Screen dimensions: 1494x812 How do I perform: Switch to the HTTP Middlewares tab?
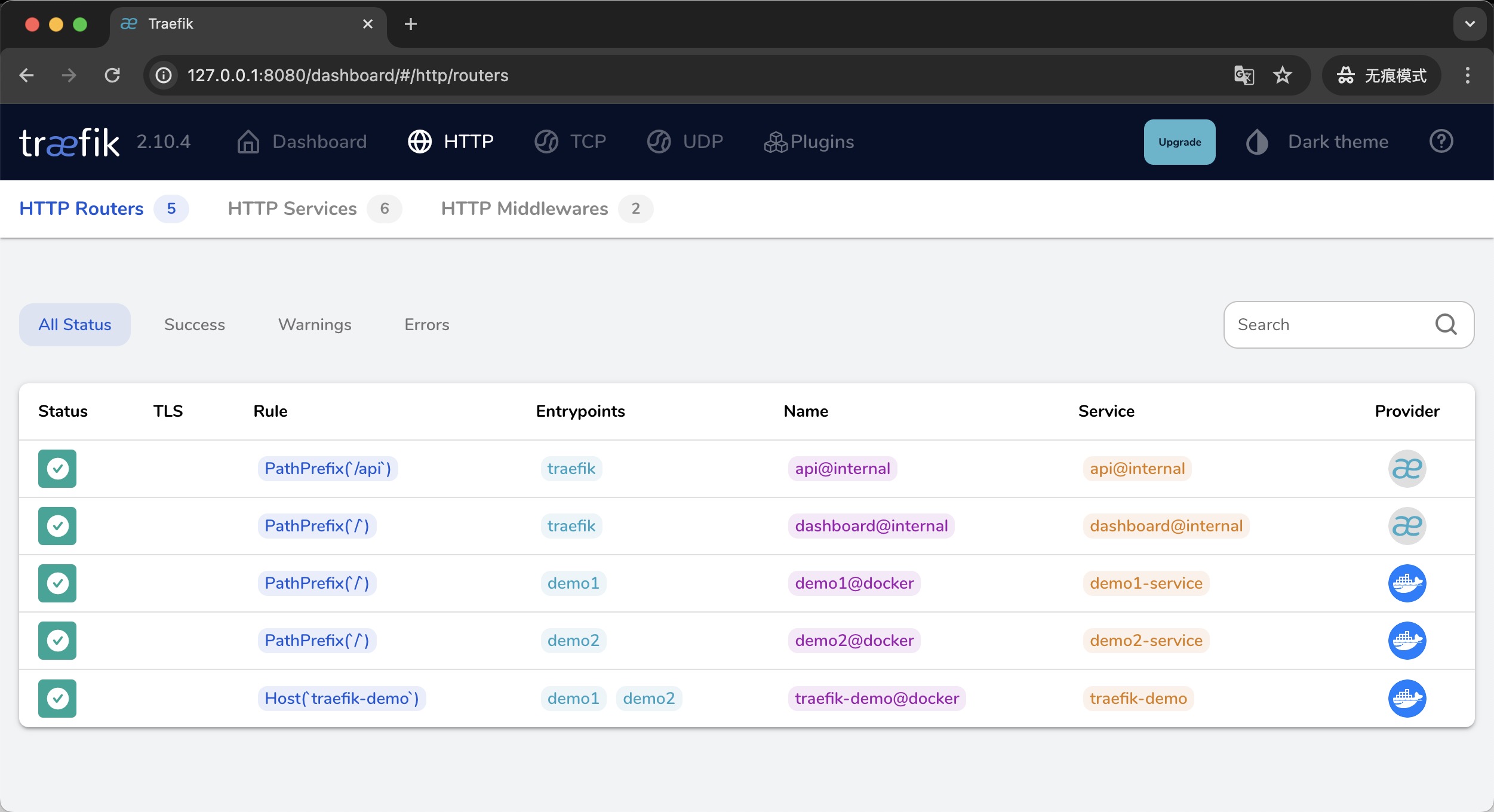click(x=524, y=208)
